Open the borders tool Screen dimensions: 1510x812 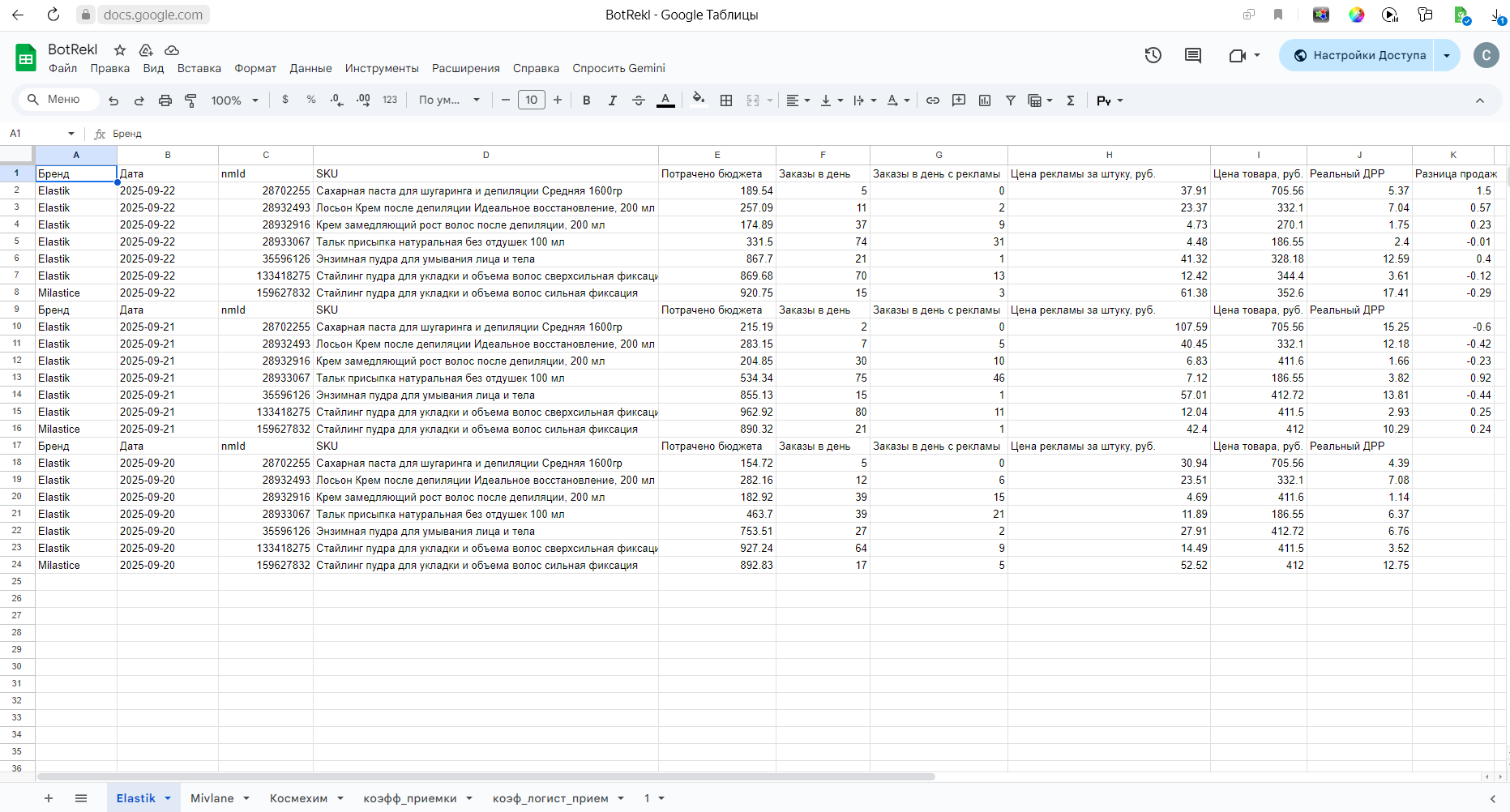coord(726,100)
